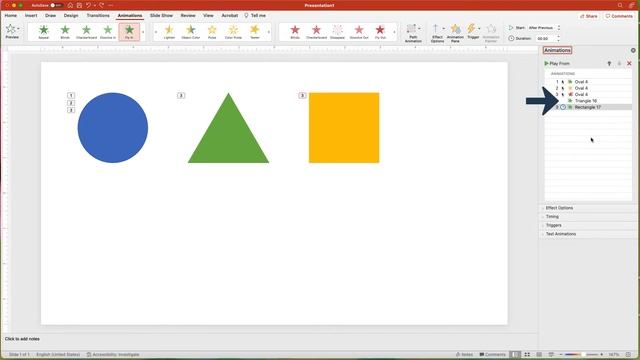Viewport: 640px width, 360px height.
Task: Click the Preview animation star icon
Action: (11, 29)
